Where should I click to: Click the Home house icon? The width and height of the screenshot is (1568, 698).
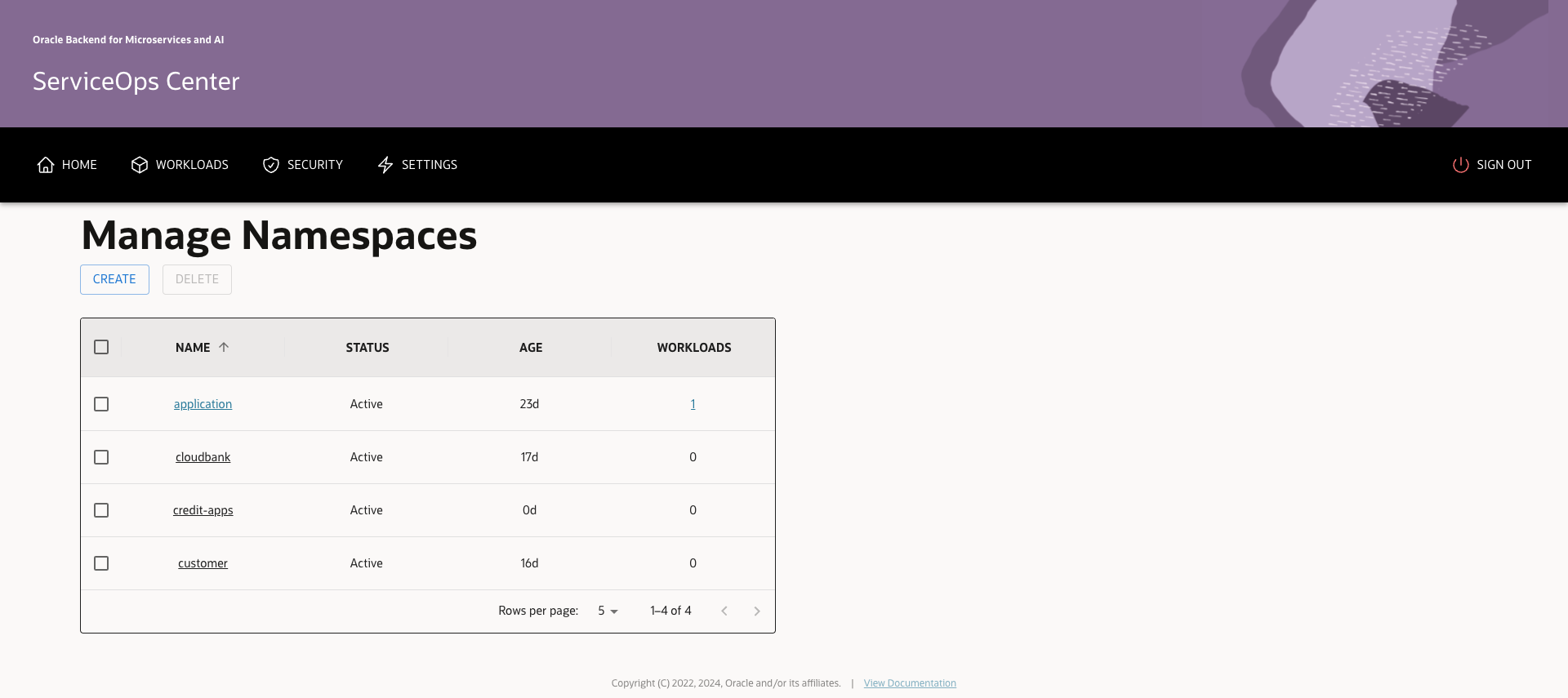tap(46, 165)
